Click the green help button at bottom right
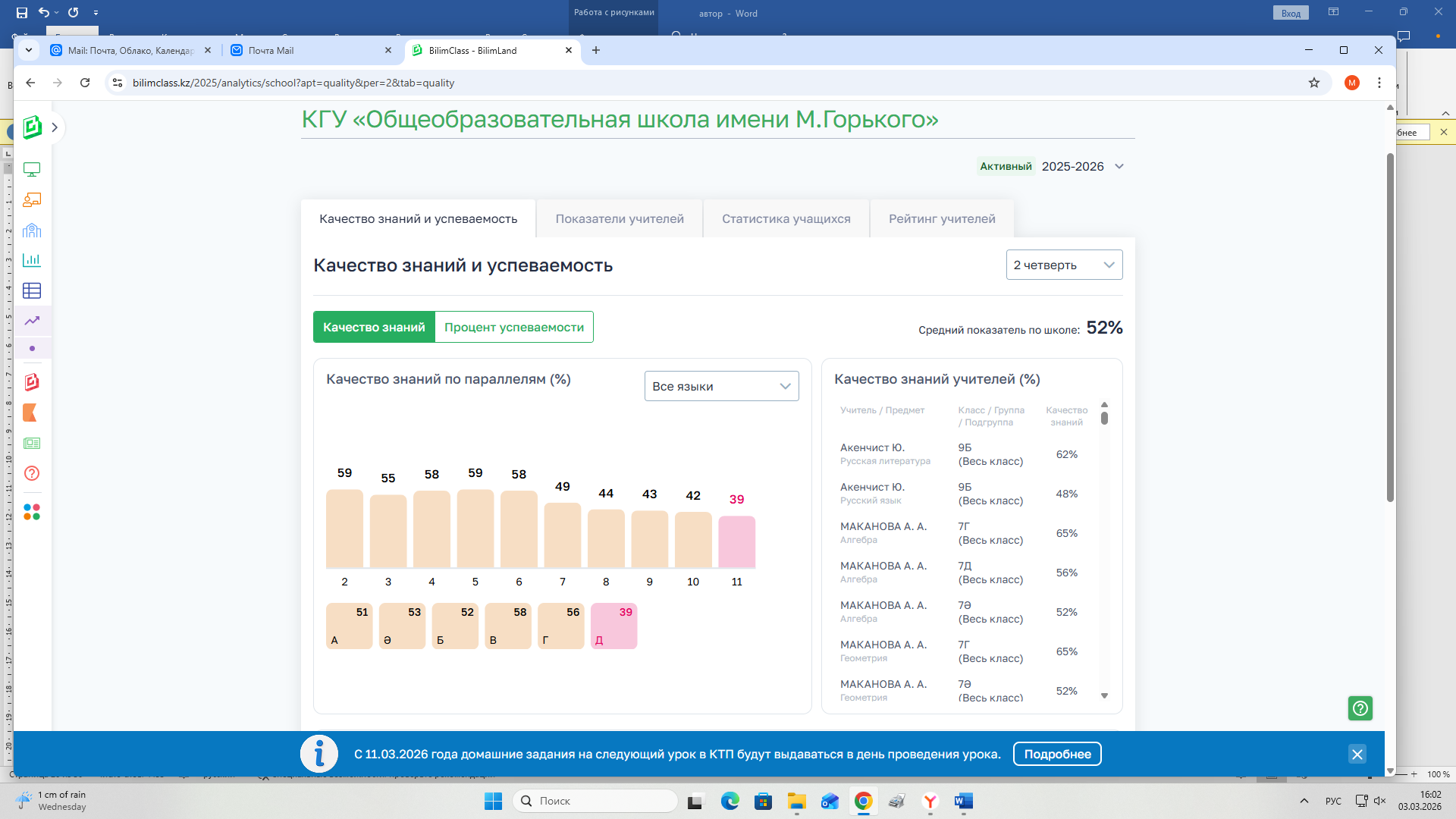Image resolution: width=1456 pixels, height=819 pixels. (x=1360, y=708)
